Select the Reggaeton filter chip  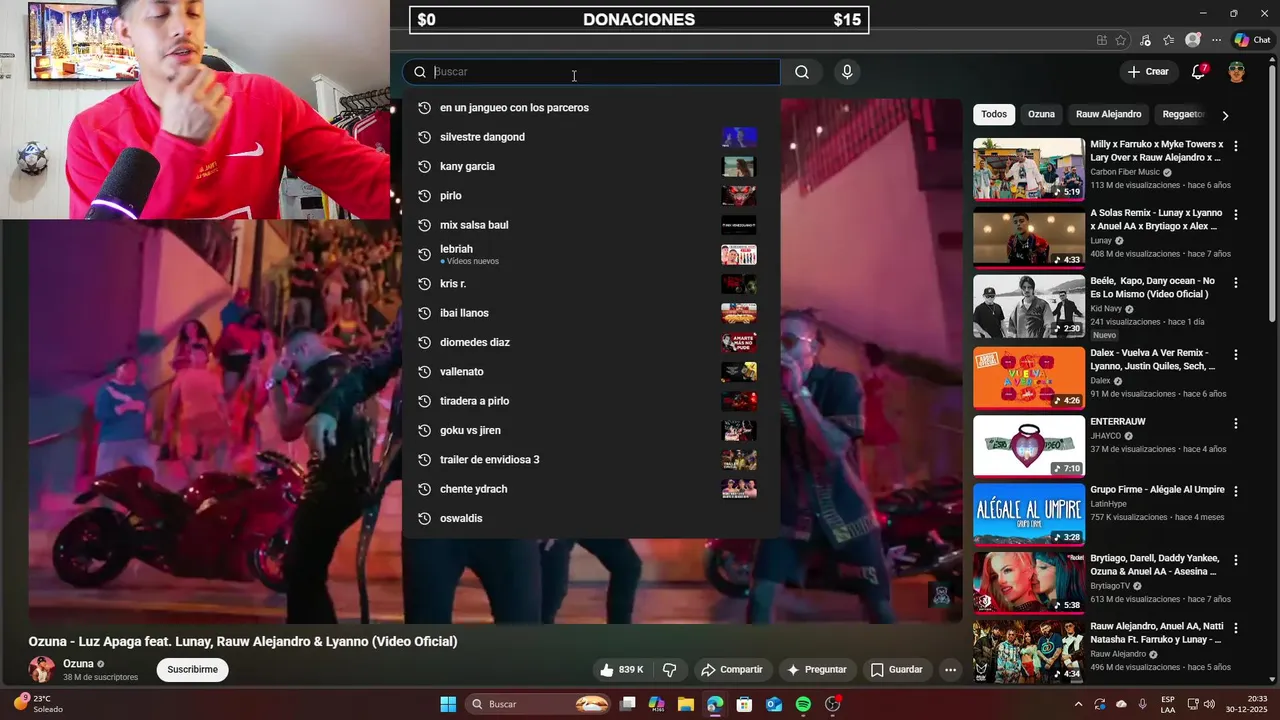coord(1183,114)
